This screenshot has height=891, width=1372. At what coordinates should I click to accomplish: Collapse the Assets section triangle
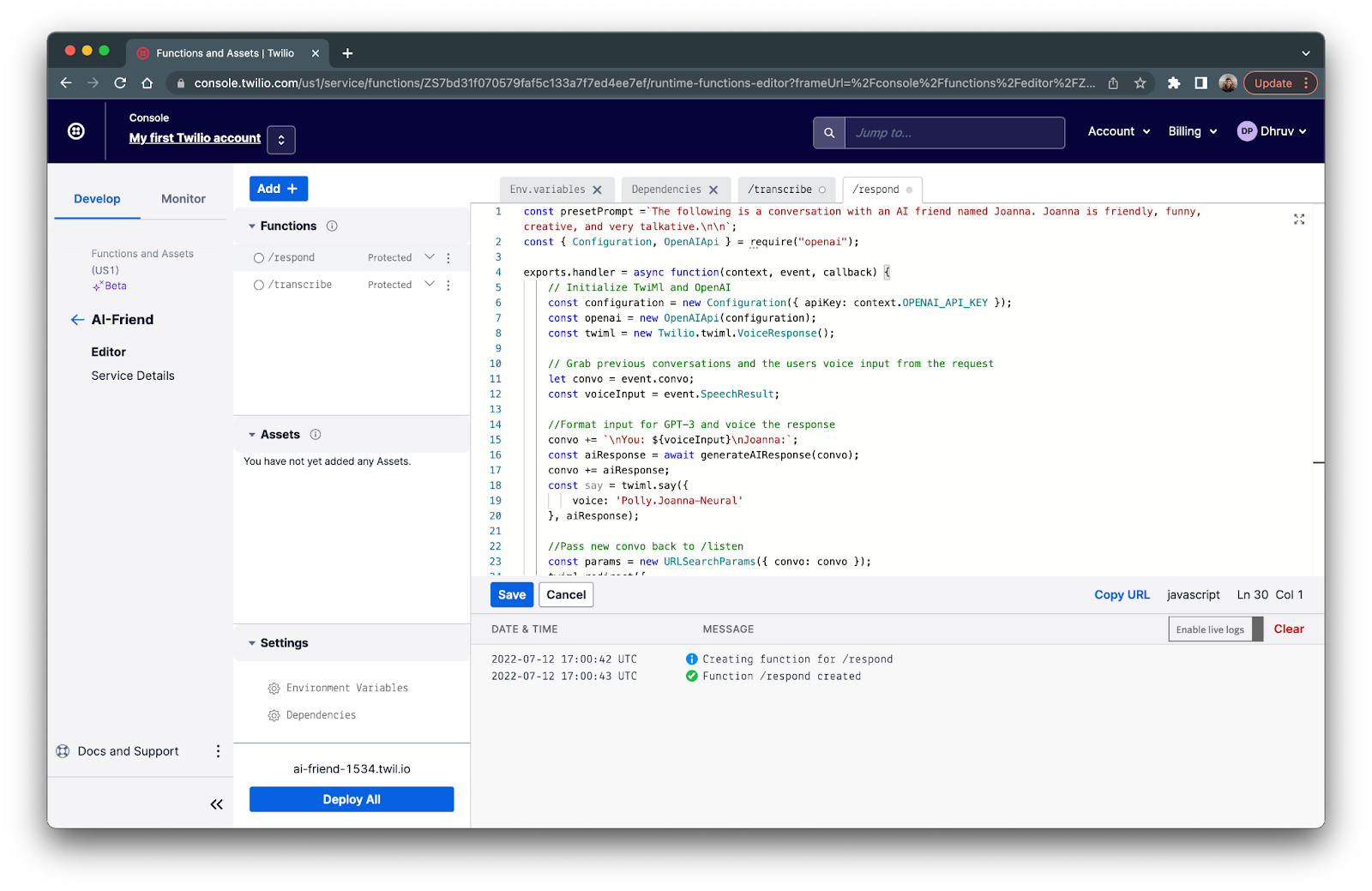252,435
